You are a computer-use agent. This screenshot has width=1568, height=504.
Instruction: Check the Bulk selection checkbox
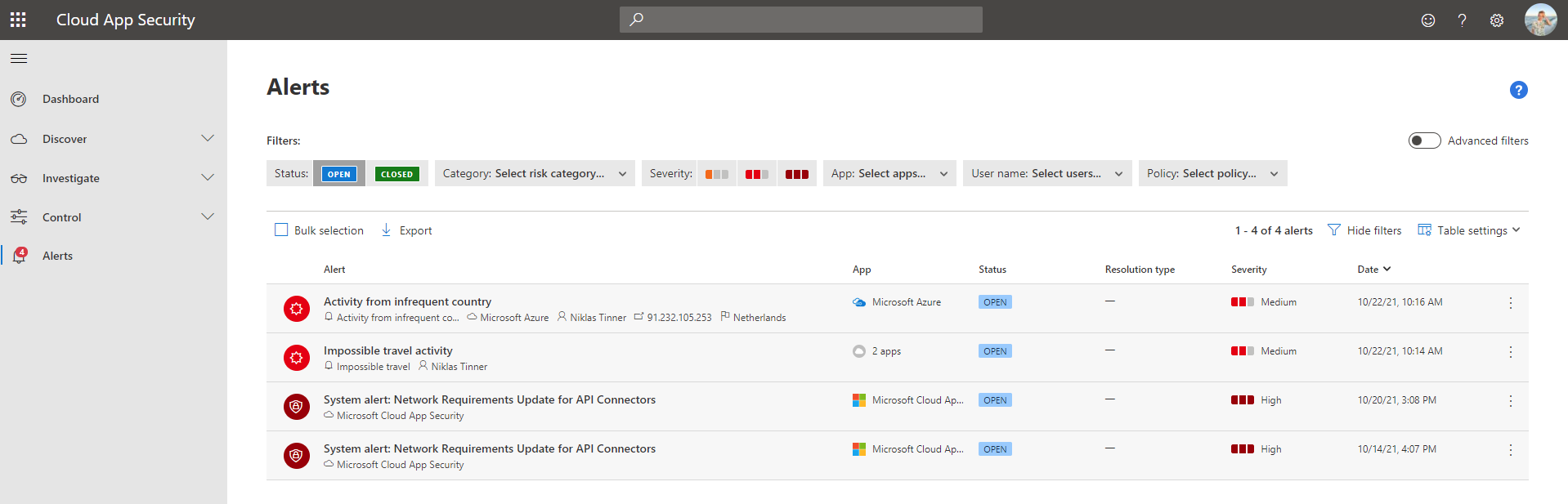click(x=281, y=230)
